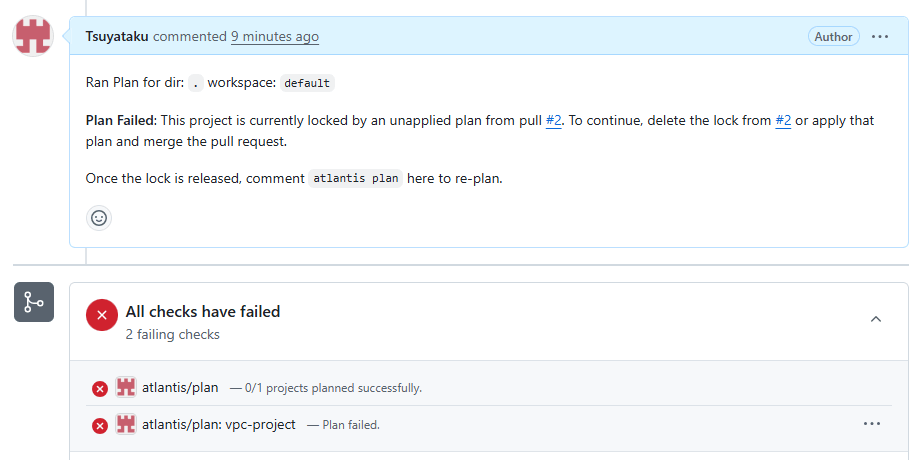Screen dimensions: 918x460
Task: Click the atlantis/plan: vpc-project app avatar
Action: click(x=126, y=424)
